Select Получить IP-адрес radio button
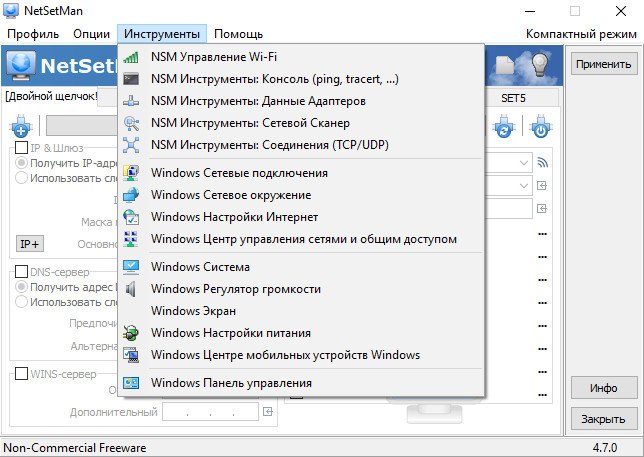The width and height of the screenshot is (644, 457). point(21,163)
